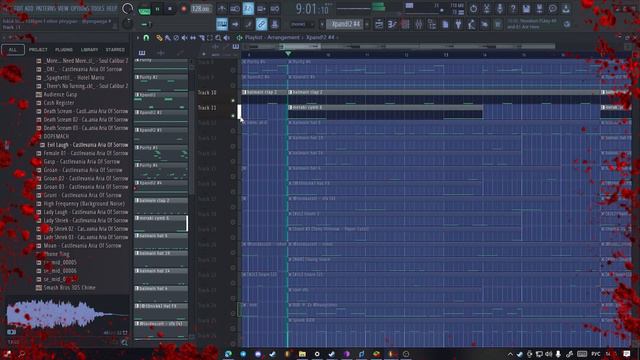Toggle typing keyboard to piano button
This screenshot has height=360, width=640.
222,24
